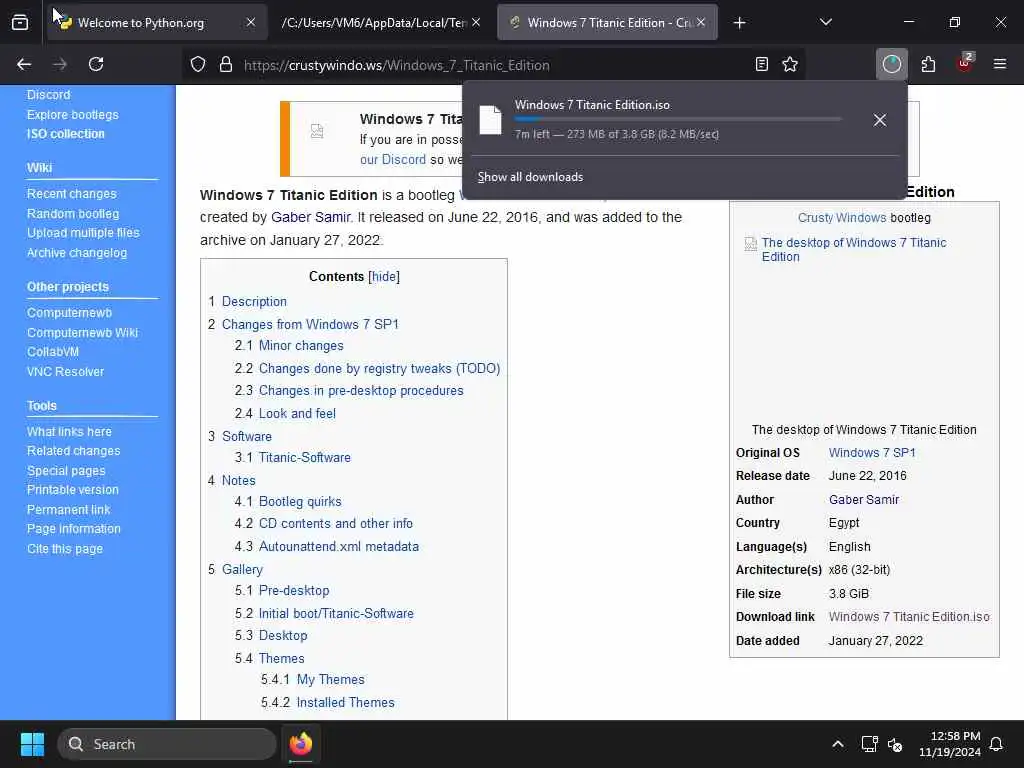Open a new tab
The height and width of the screenshot is (768, 1024).
tap(739, 23)
